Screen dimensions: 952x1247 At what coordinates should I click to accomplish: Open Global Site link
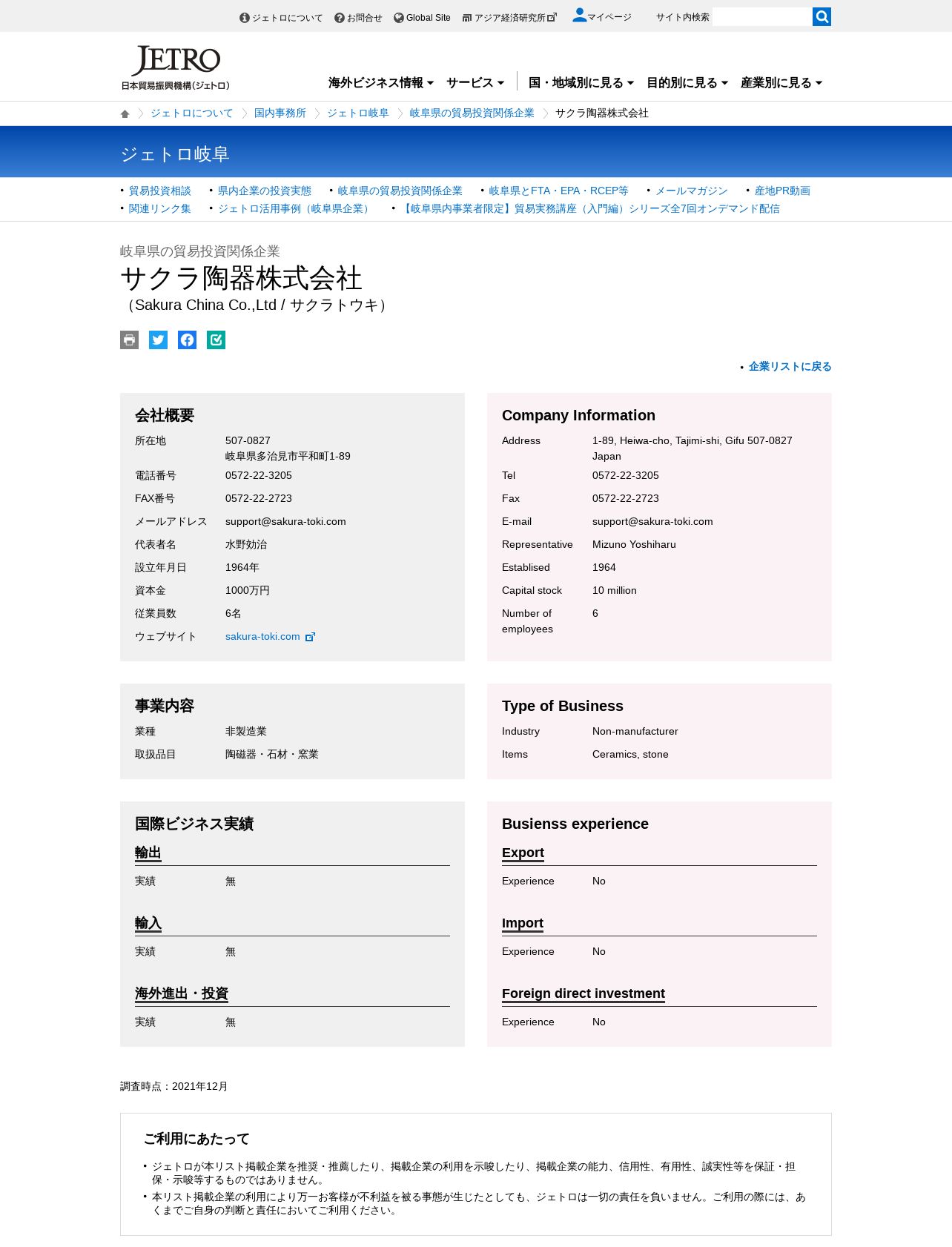click(x=429, y=18)
